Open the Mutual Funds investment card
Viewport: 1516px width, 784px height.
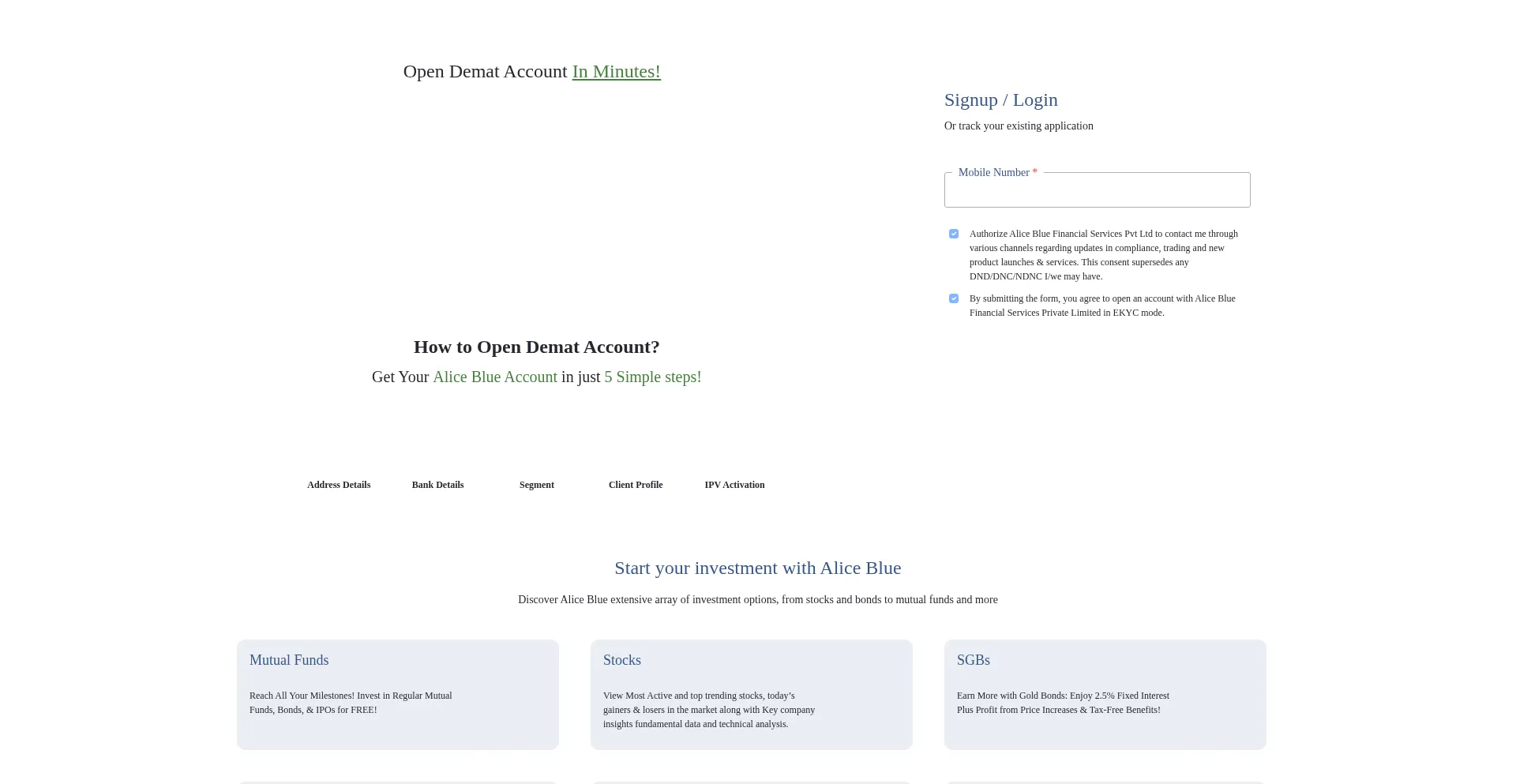398,694
